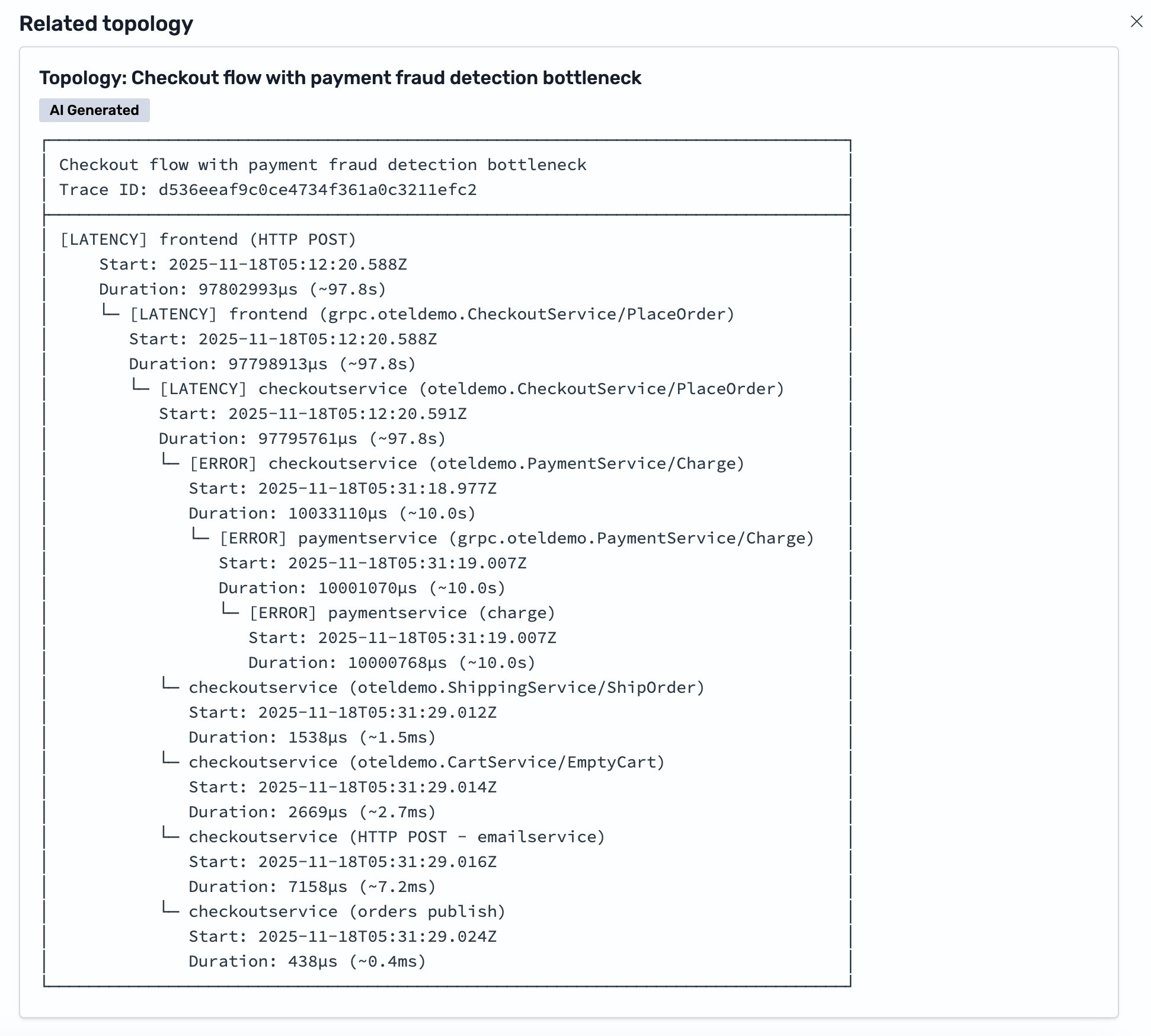1151x1036 pixels.
Task: Select the paymentservice (charge) error span
Action: click(x=402, y=613)
